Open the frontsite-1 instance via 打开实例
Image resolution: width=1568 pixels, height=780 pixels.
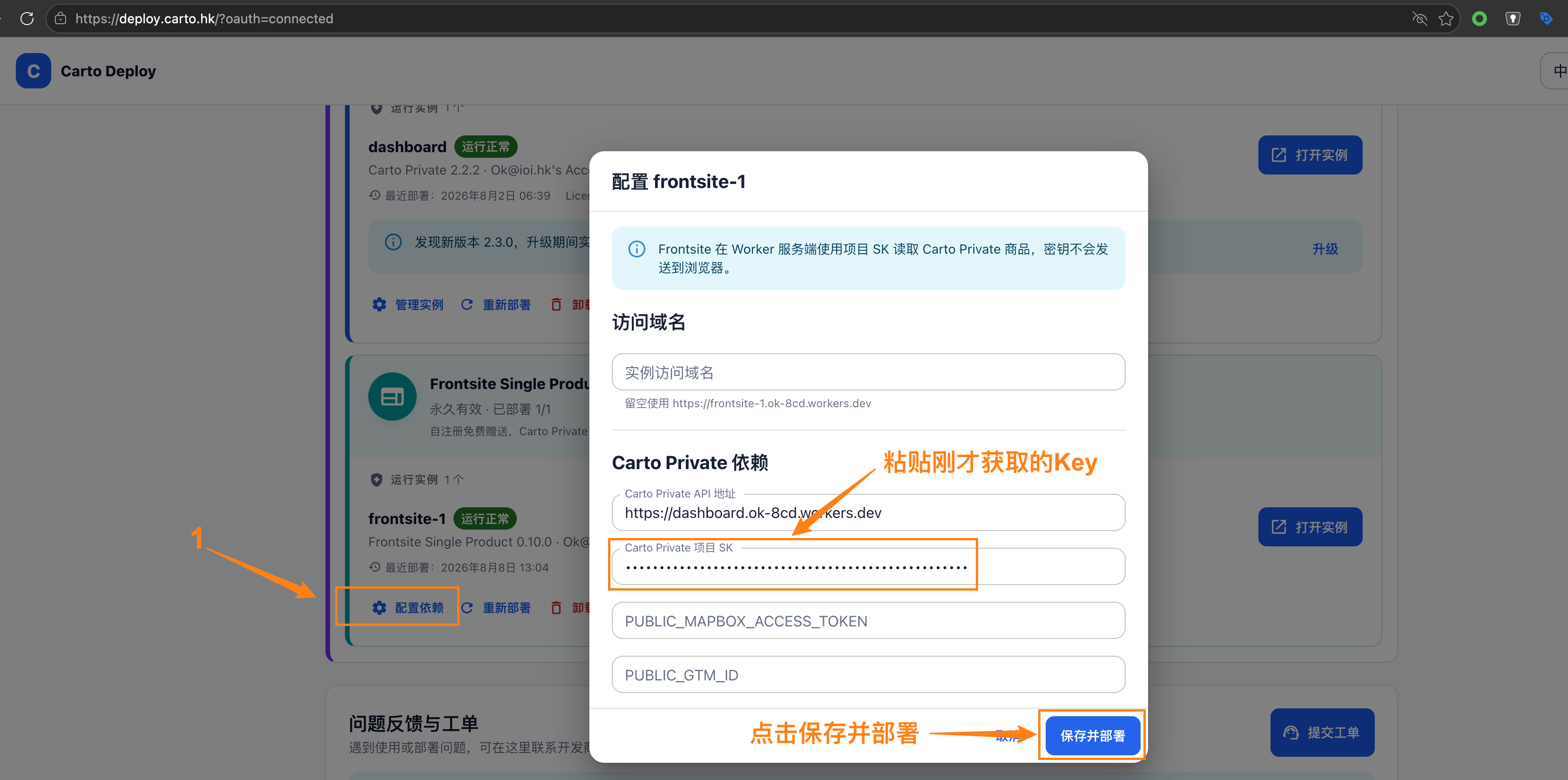click(1310, 527)
